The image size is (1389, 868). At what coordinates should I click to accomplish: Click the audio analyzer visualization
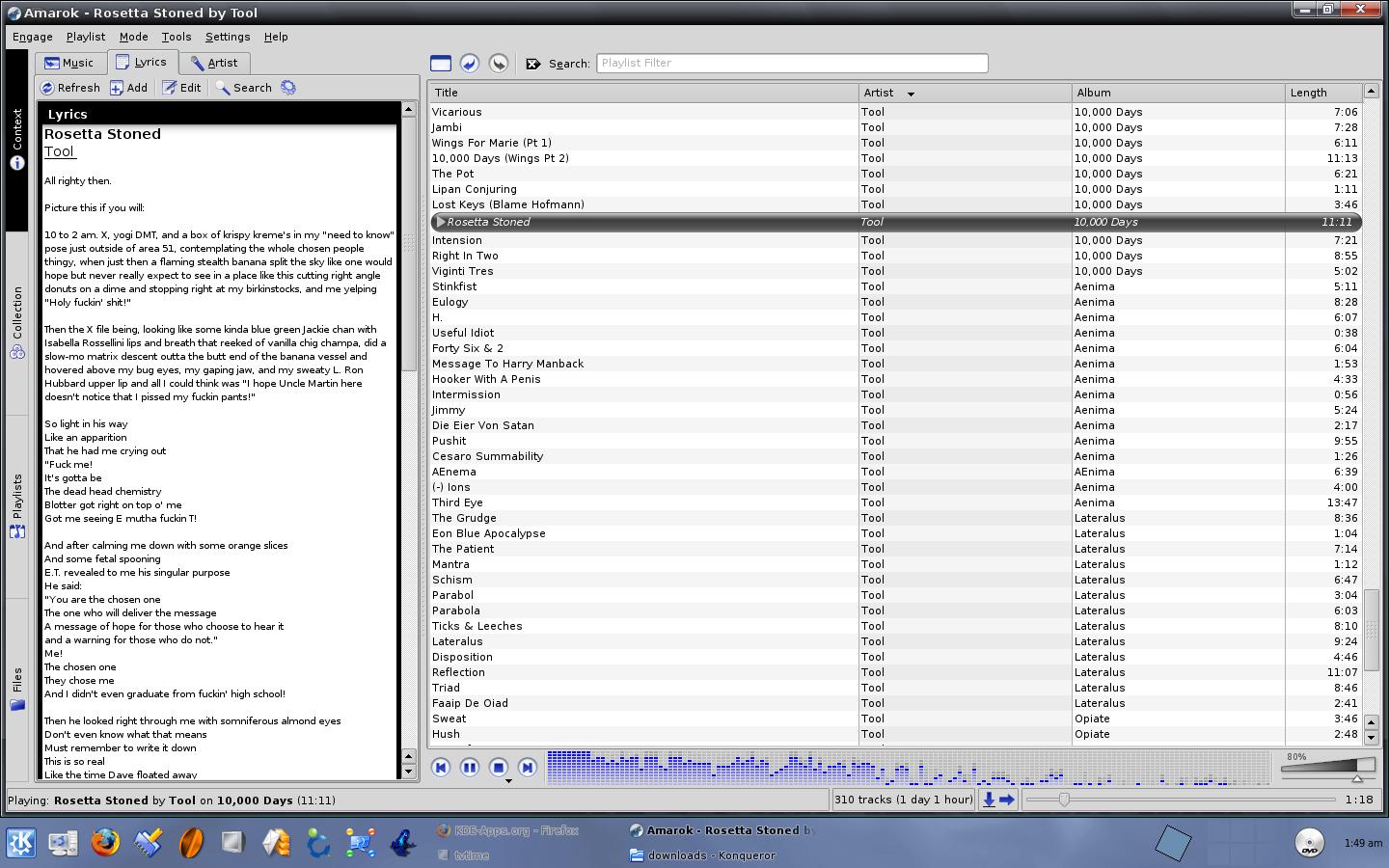coord(910,768)
